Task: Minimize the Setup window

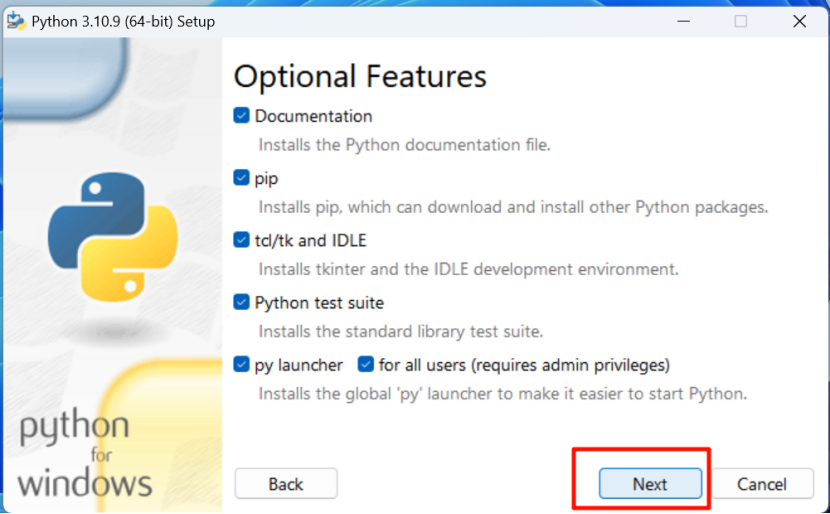Action: (x=683, y=21)
